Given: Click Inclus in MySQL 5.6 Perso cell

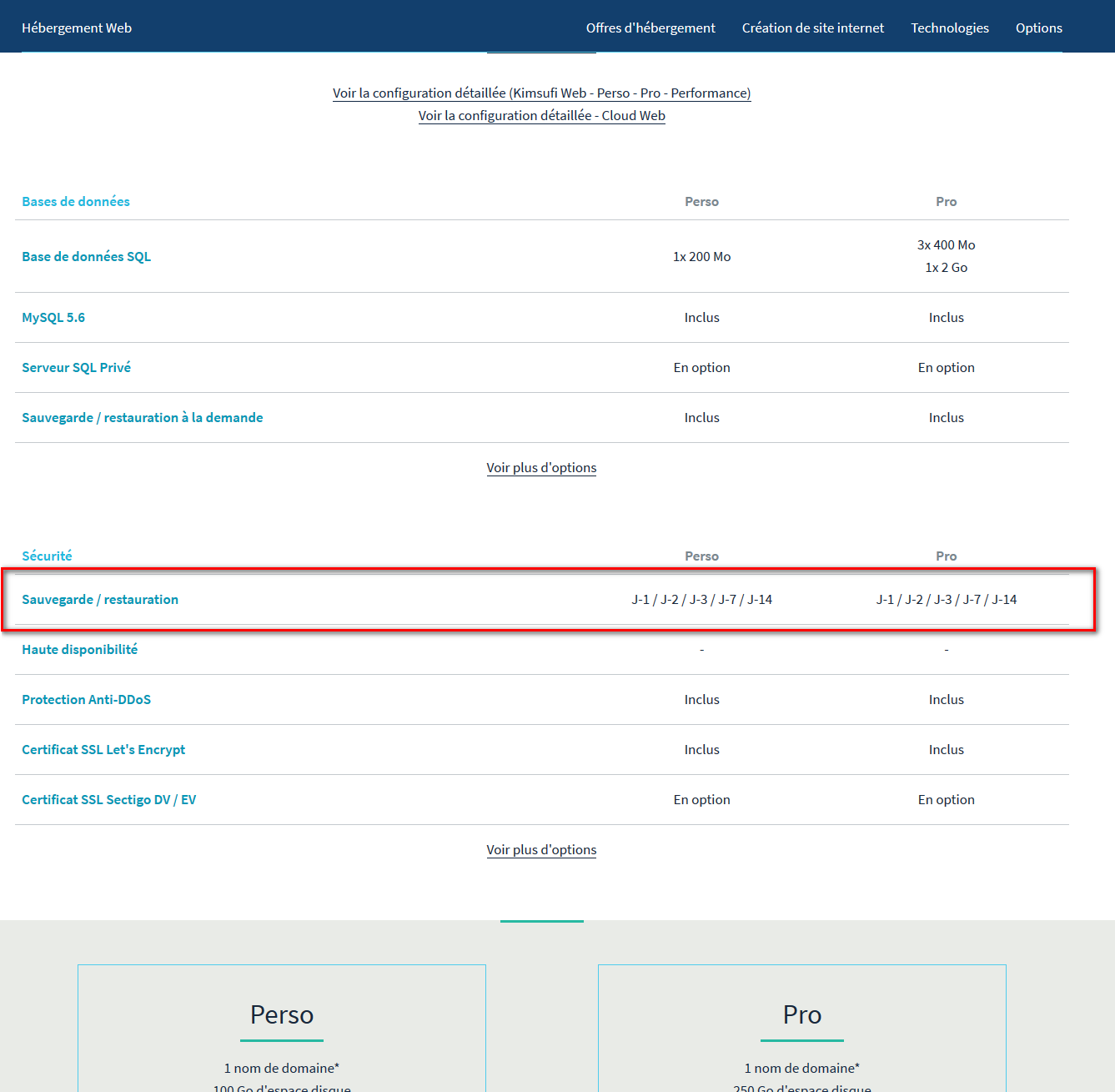Looking at the screenshot, I should click(702, 317).
